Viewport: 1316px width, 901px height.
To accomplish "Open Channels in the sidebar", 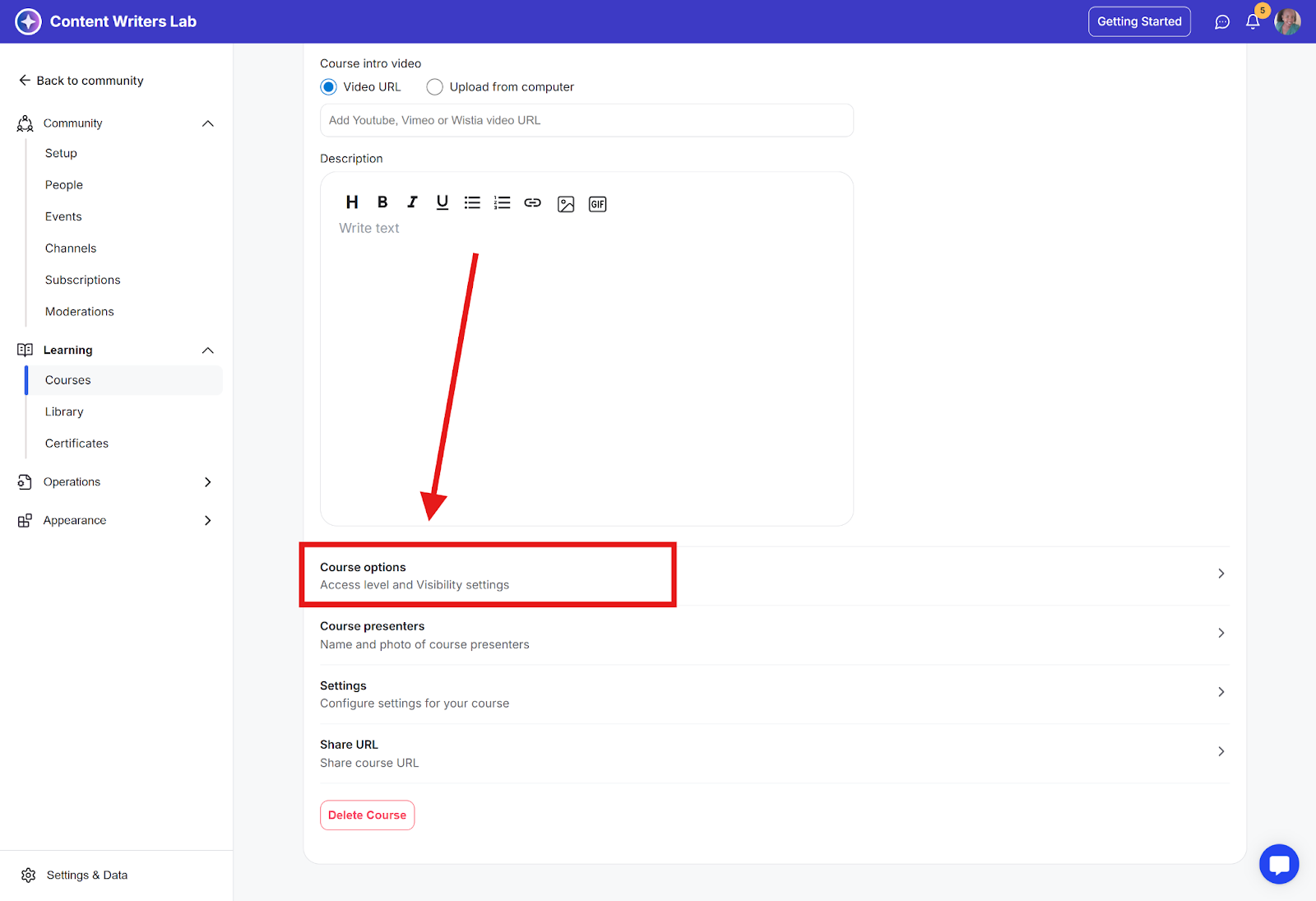I will click(71, 248).
